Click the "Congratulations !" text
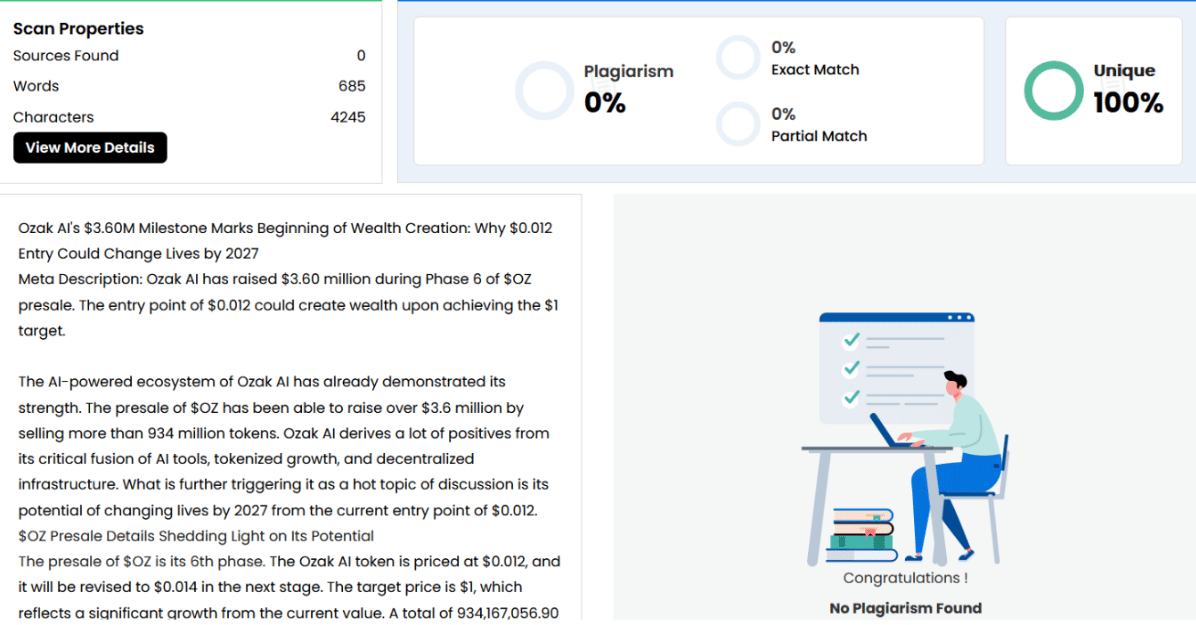Image resolution: width=1196 pixels, height=625 pixels. point(905,578)
